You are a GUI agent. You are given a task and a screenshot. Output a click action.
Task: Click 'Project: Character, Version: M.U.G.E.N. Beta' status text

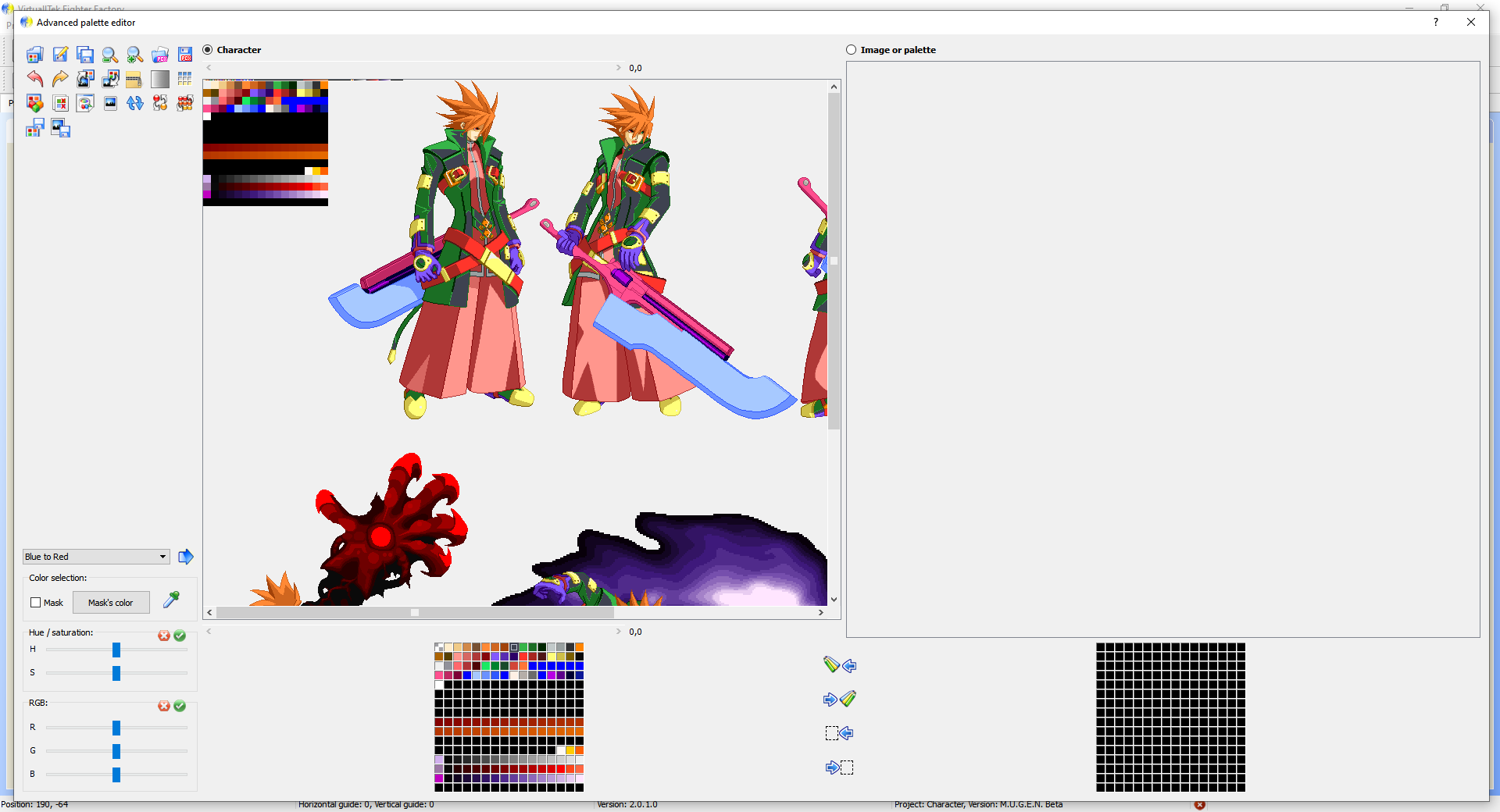coord(978,805)
